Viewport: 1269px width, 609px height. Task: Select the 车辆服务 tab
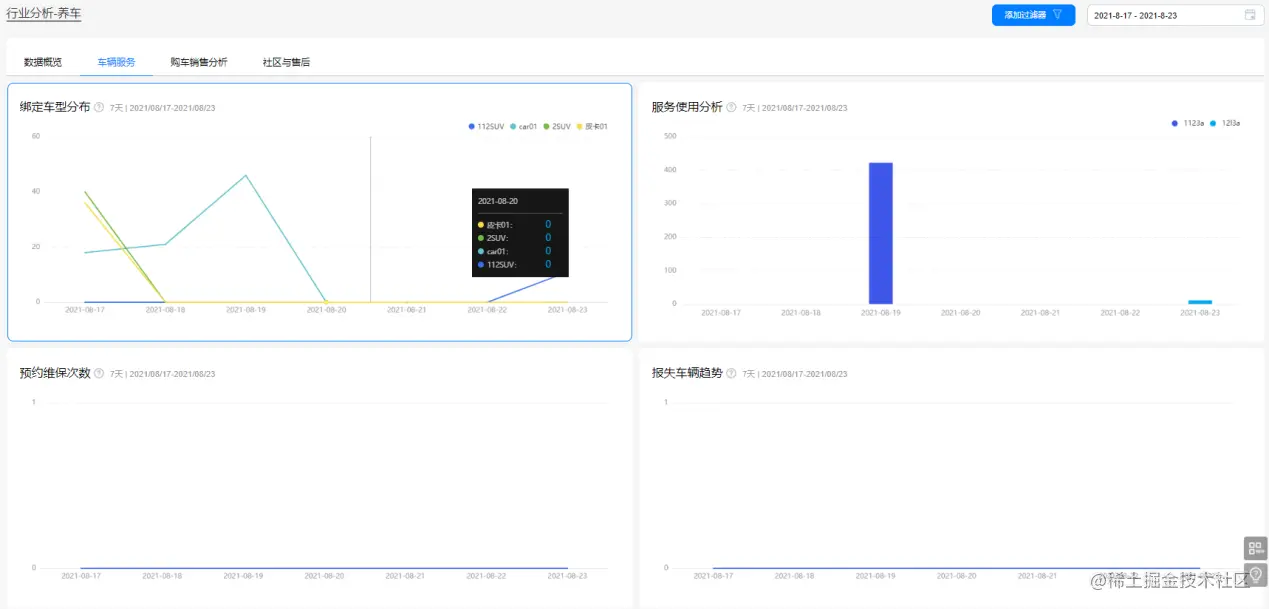[116, 62]
